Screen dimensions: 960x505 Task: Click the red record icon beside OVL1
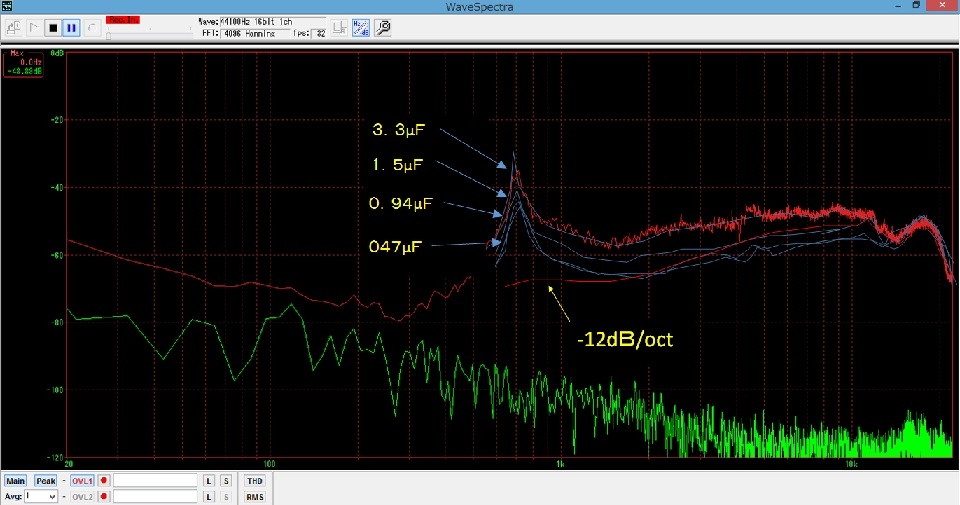104,481
